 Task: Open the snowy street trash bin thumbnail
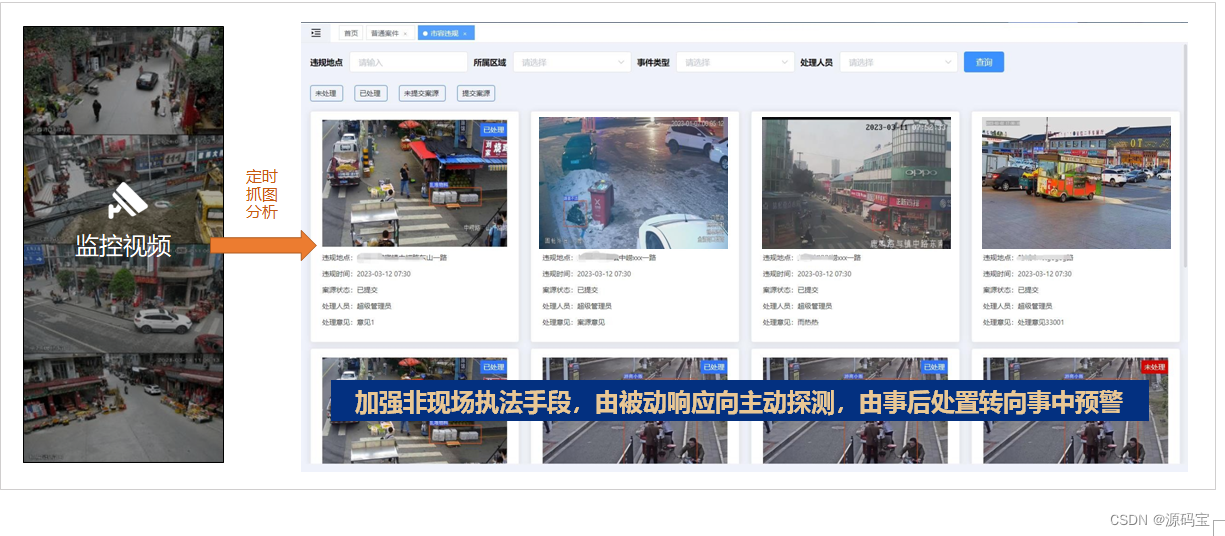point(633,183)
